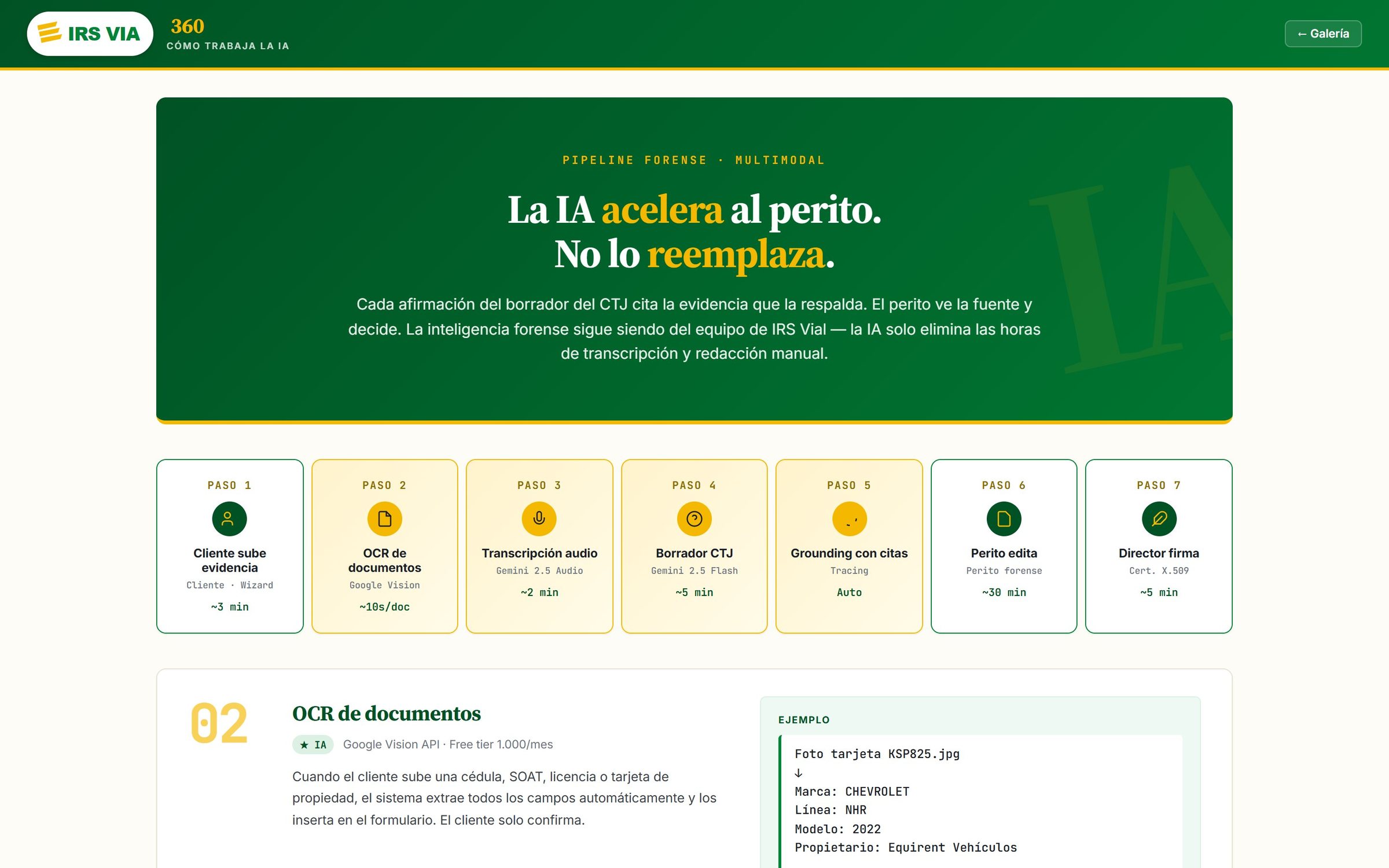
Task: Click the ~30 min duration in Paso 6
Action: pyautogui.click(x=1004, y=593)
